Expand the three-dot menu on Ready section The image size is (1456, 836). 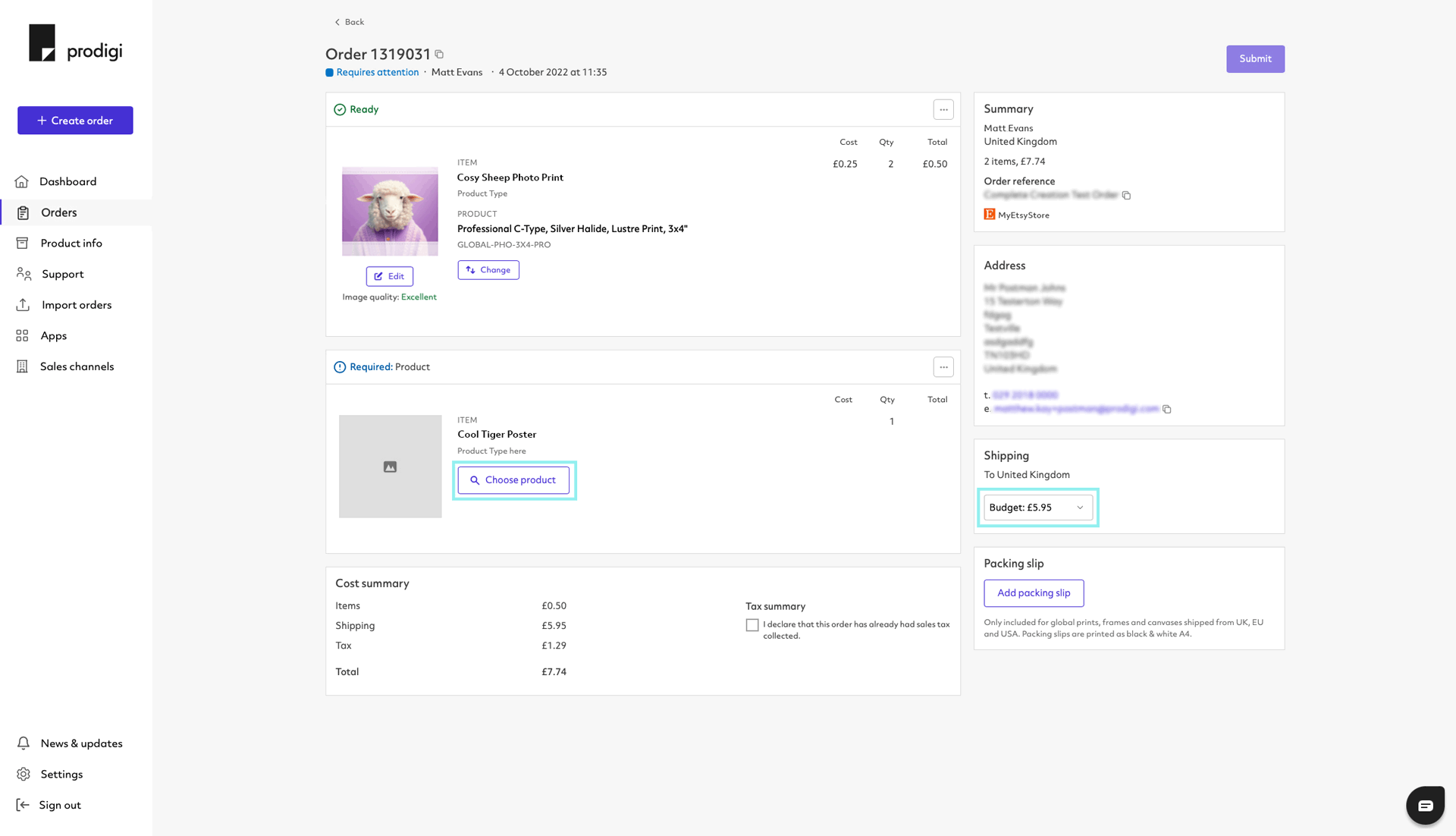(x=943, y=109)
